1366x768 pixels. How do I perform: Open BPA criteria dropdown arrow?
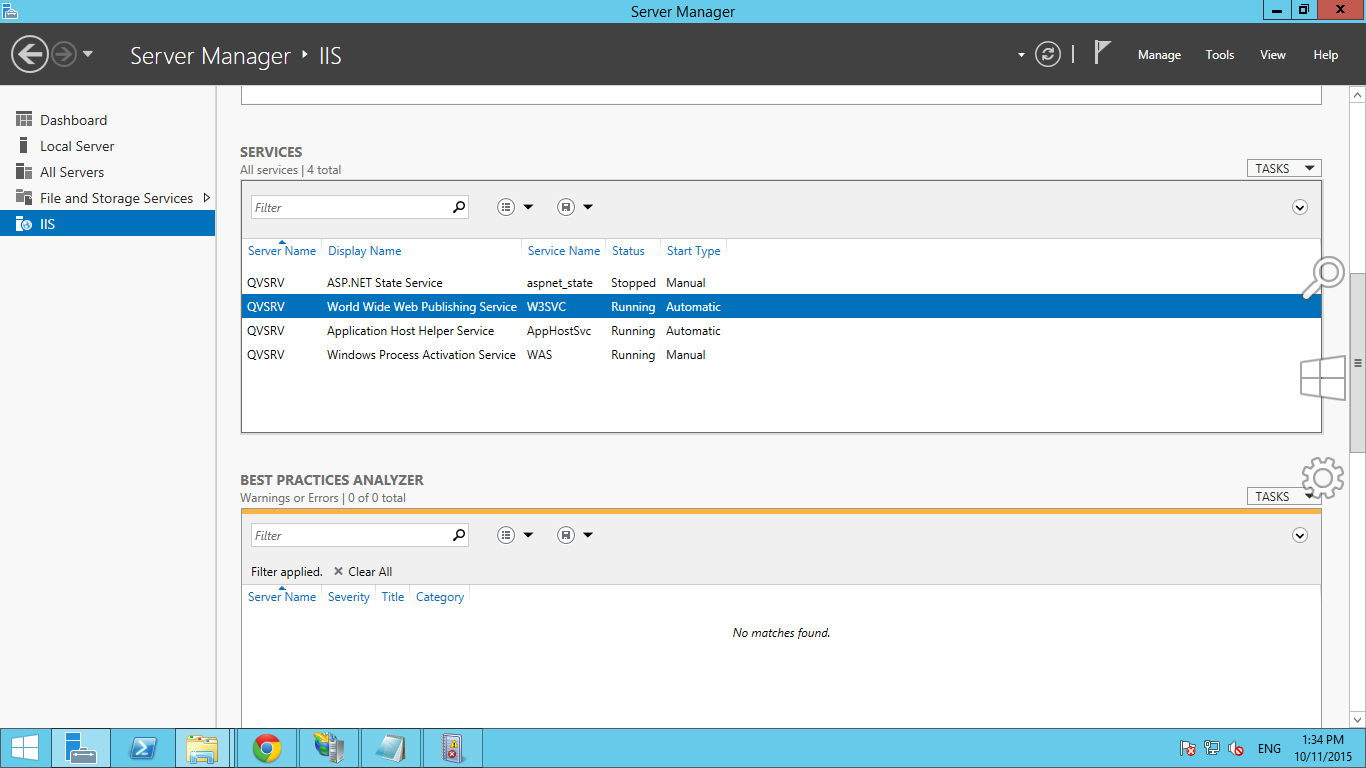click(529, 535)
